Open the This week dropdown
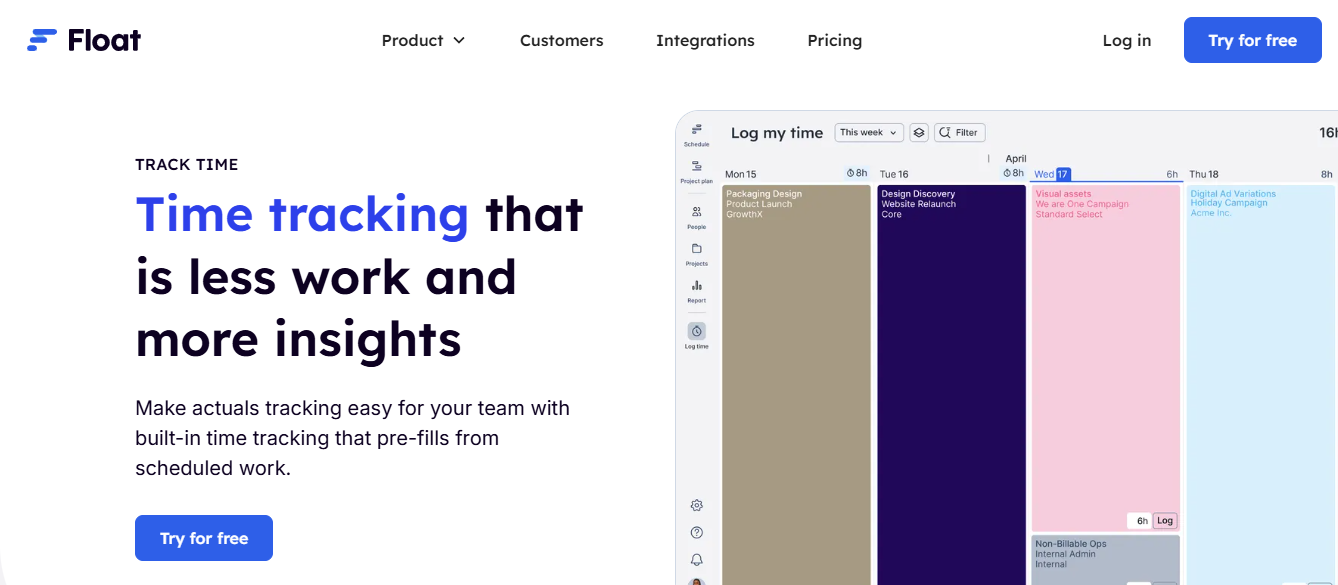The width and height of the screenshot is (1338, 585). click(x=869, y=132)
